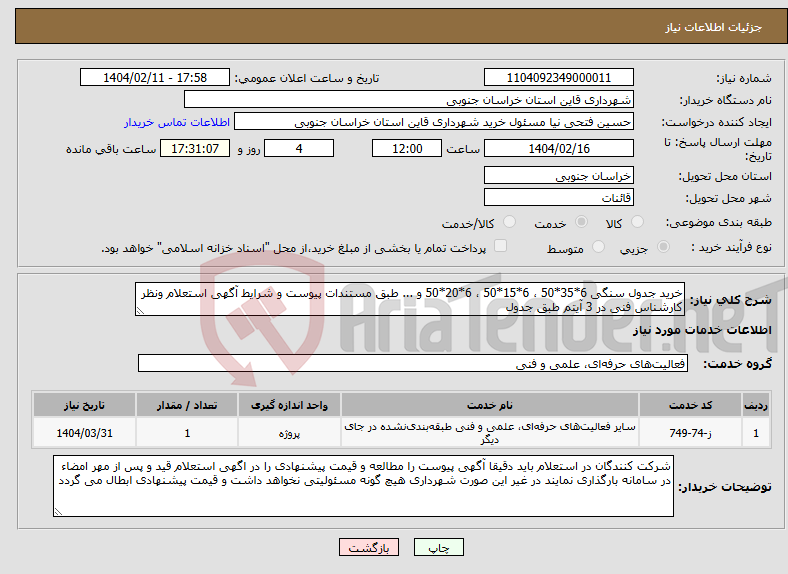Click the کد خدمت column header
788x574 pixels.
[691, 405]
